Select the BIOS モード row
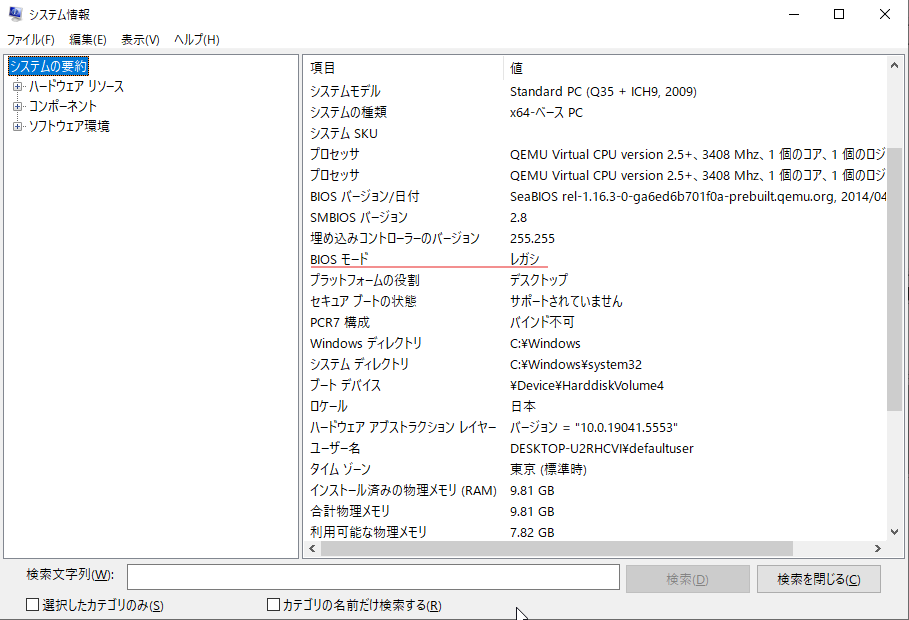 point(595,259)
